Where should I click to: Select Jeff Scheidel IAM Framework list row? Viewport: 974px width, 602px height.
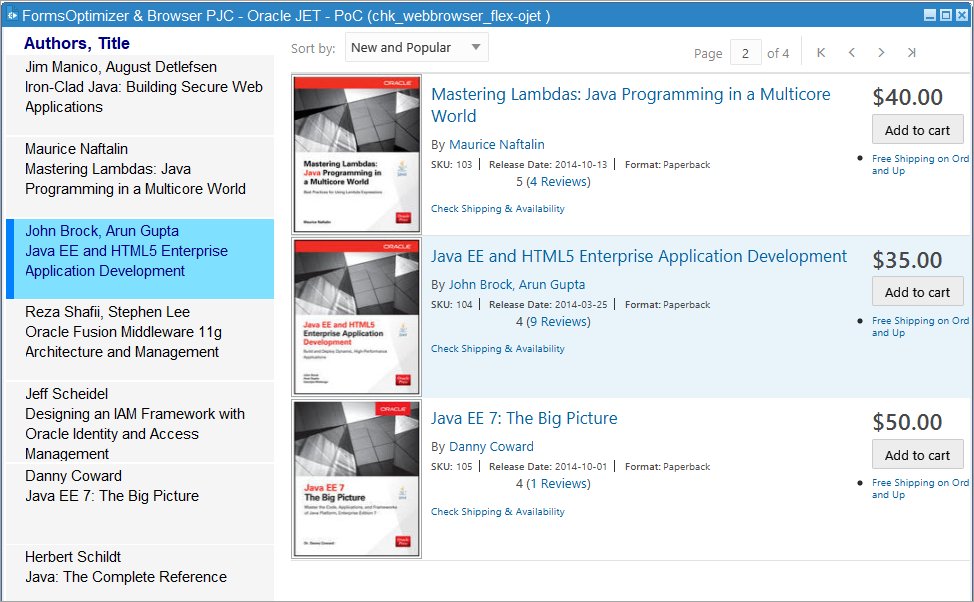point(140,422)
